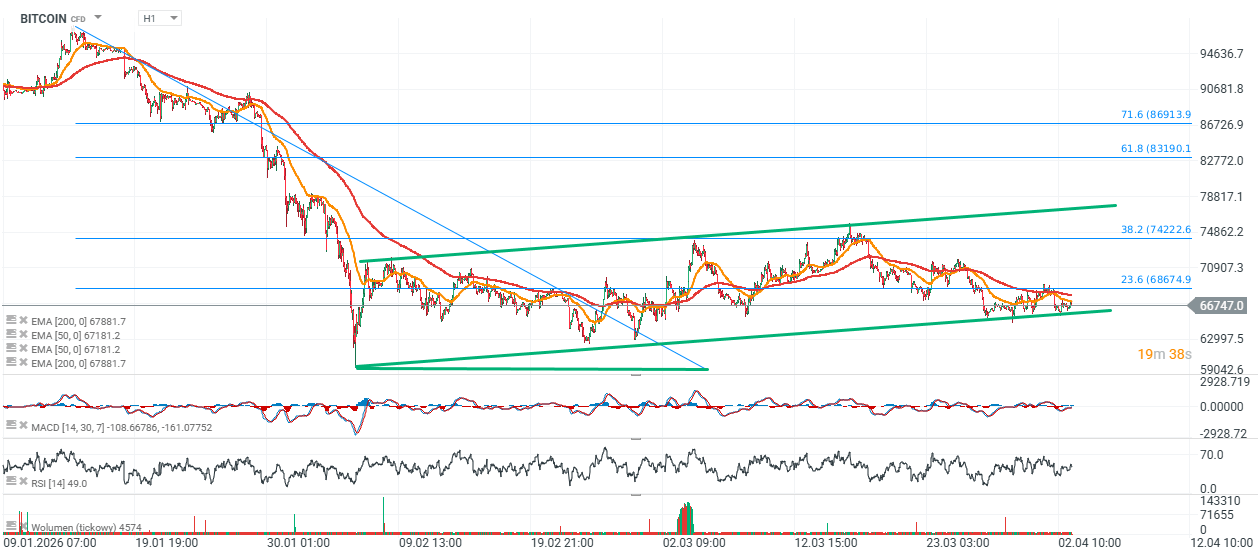Open settings for the topmost EMA 200 indicator
The height and width of the screenshot is (560, 1260).
tap(10, 319)
